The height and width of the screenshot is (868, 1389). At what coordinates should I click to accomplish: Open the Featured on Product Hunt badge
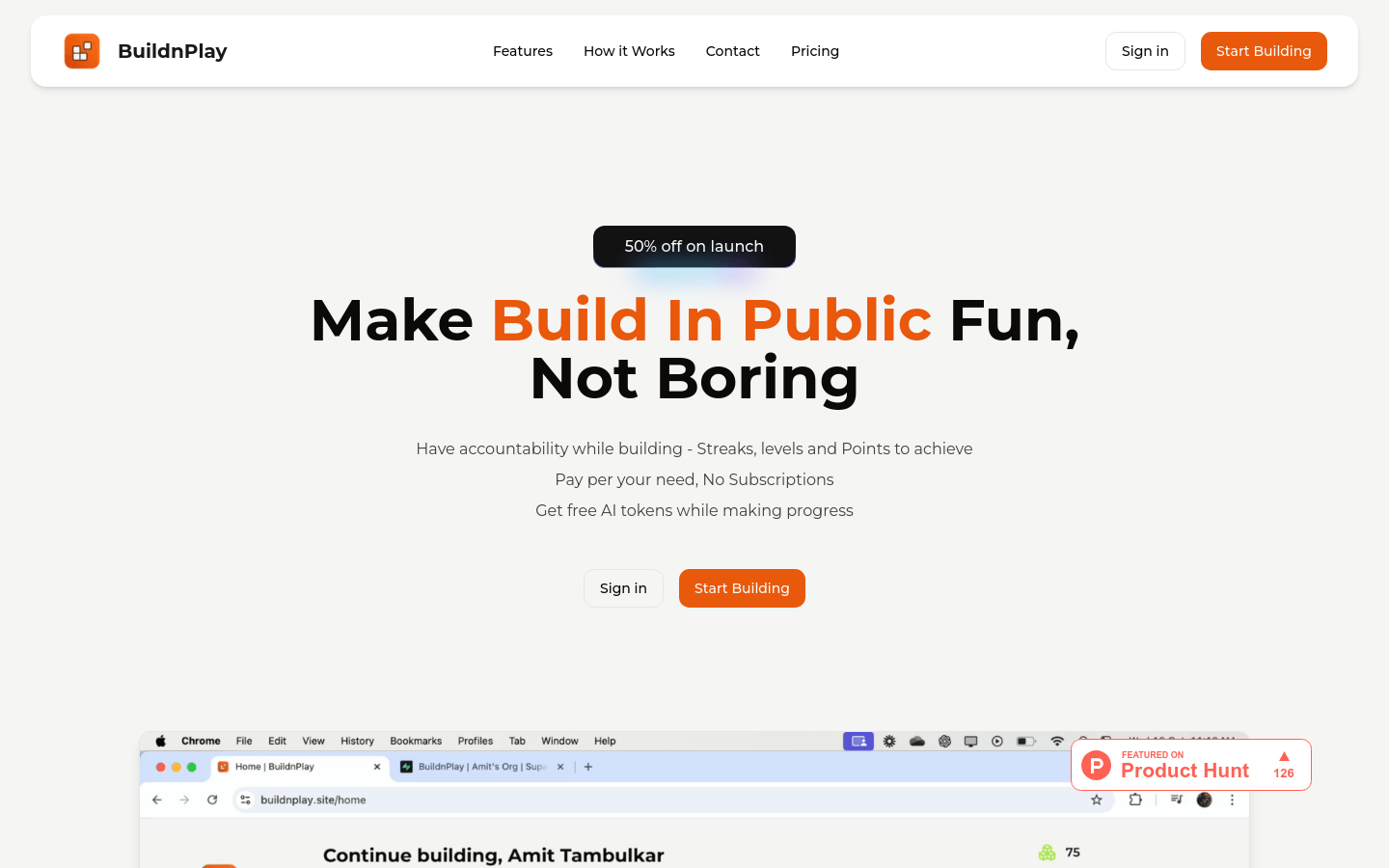coord(1191,765)
